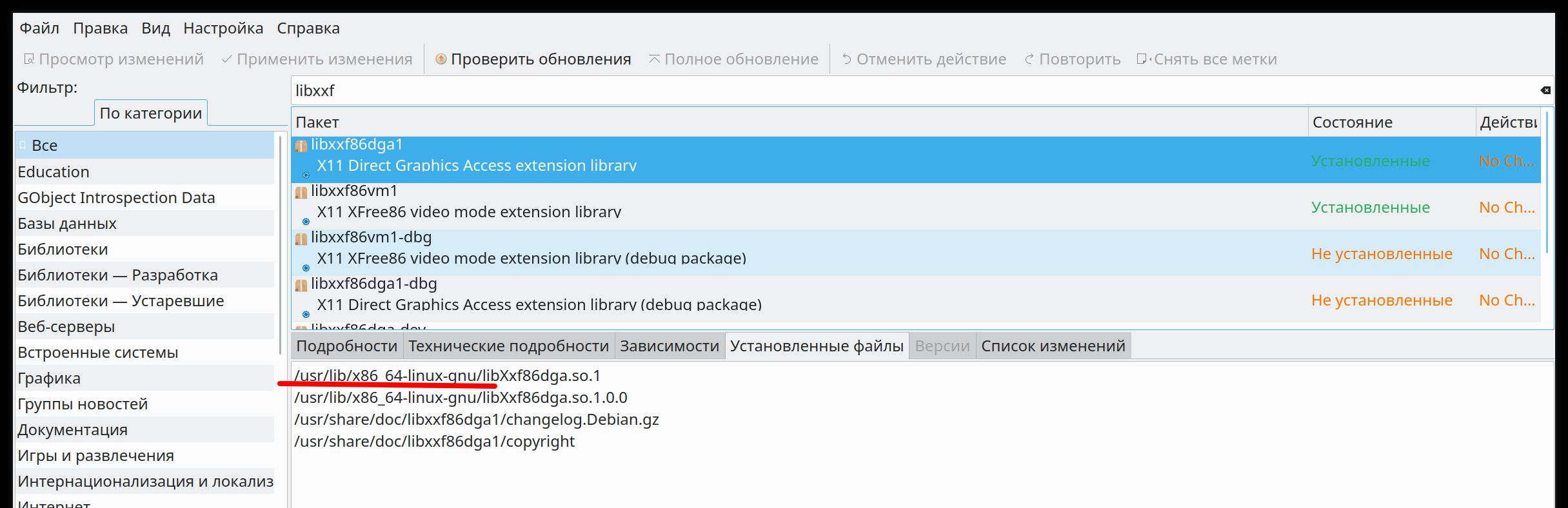Select the По категории filter tab
This screenshot has width=1568, height=508.
point(151,113)
